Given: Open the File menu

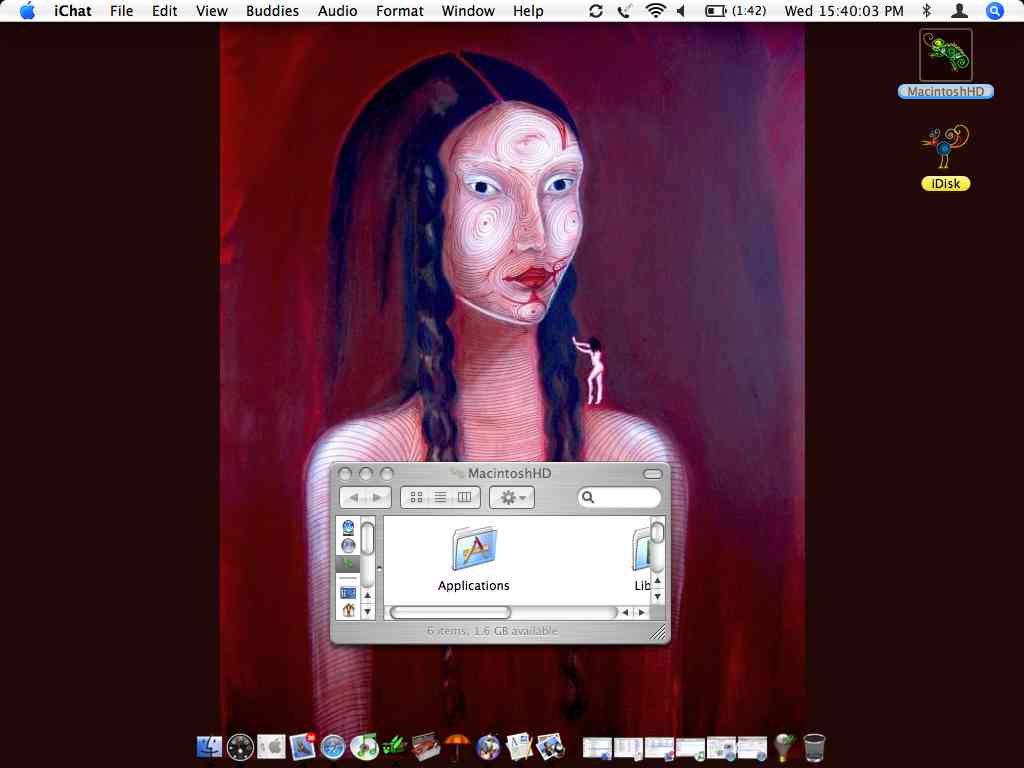Looking at the screenshot, I should (x=121, y=11).
